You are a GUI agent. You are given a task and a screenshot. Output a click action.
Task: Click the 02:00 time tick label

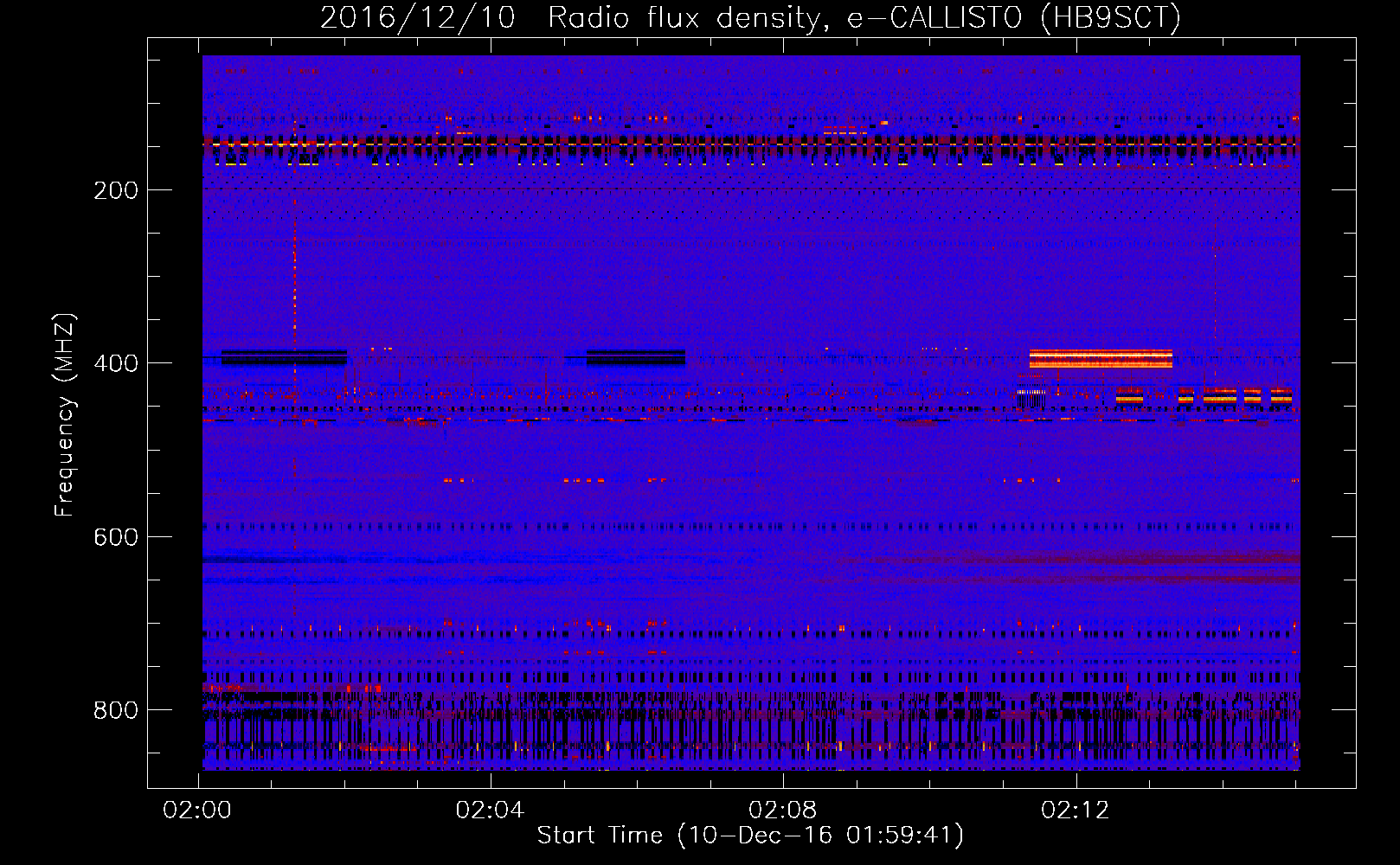(197, 810)
